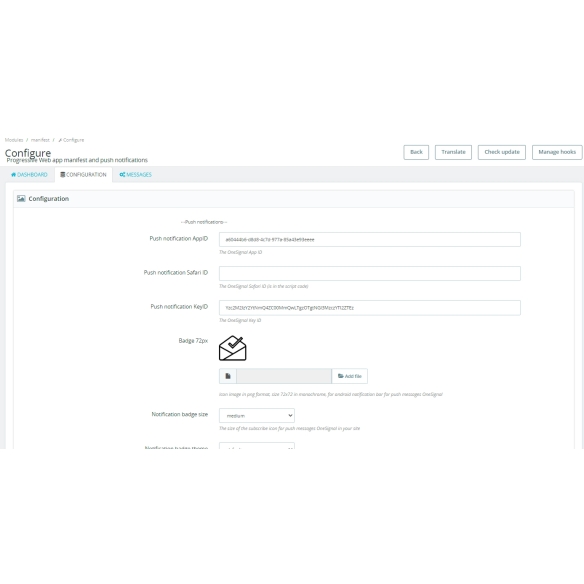The image size is (584, 584).
Task: Click the Back button
Action: [x=416, y=152]
